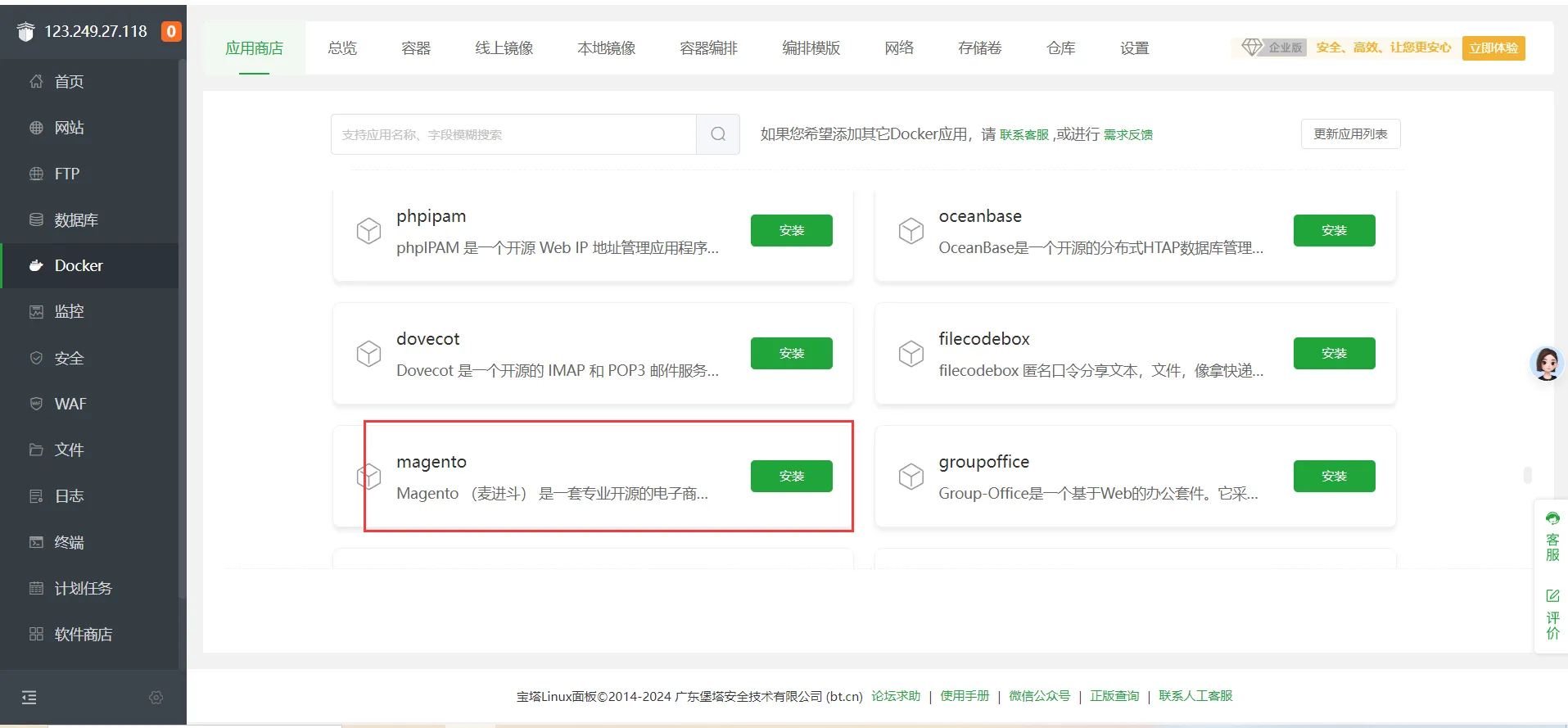
Task: Click the 客服 headset widget
Action: tap(1552, 536)
